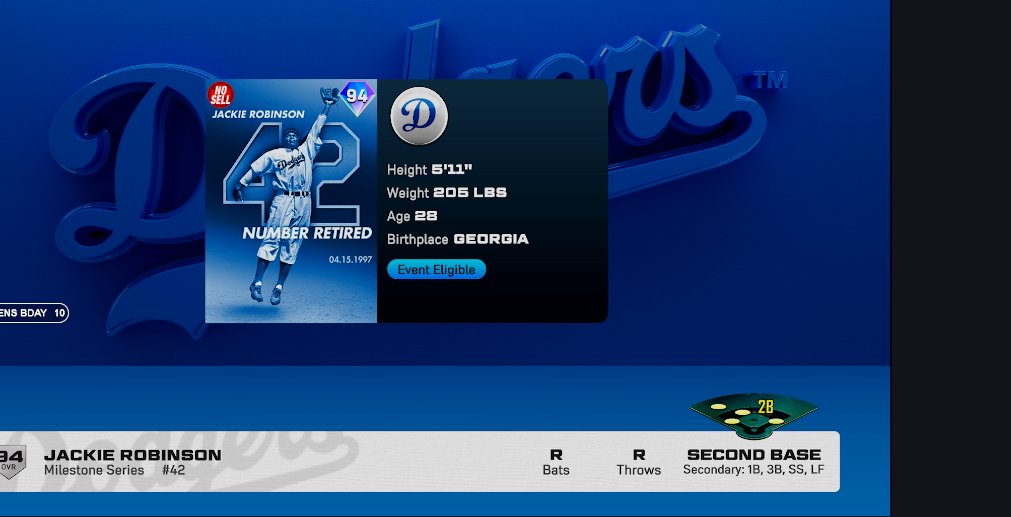
Task: Click the 2B field position diagram icon
Action: click(x=754, y=416)
